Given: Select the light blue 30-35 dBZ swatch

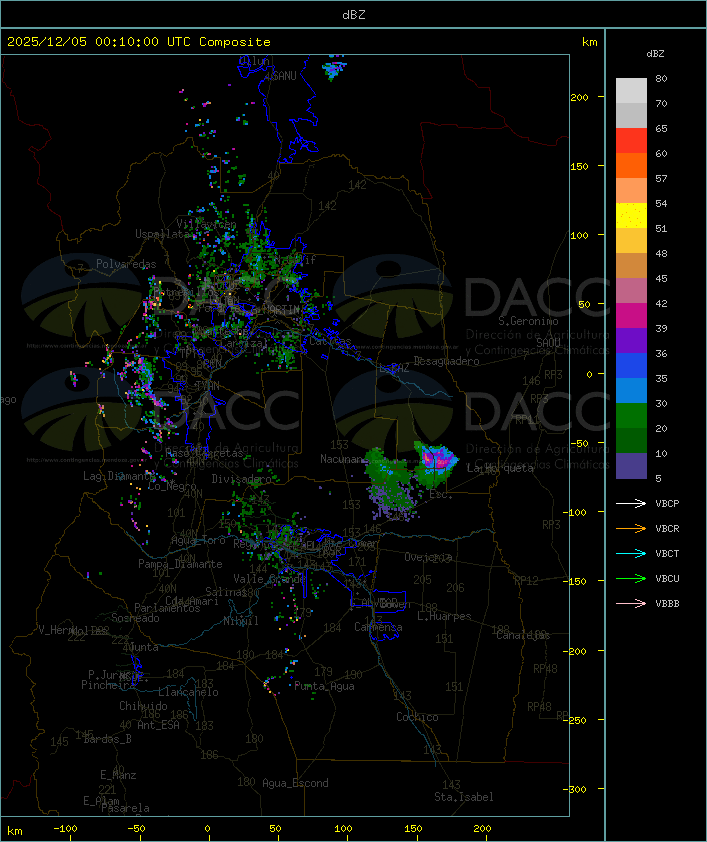Looking at the screenshot, I should (x=631, y=391).
